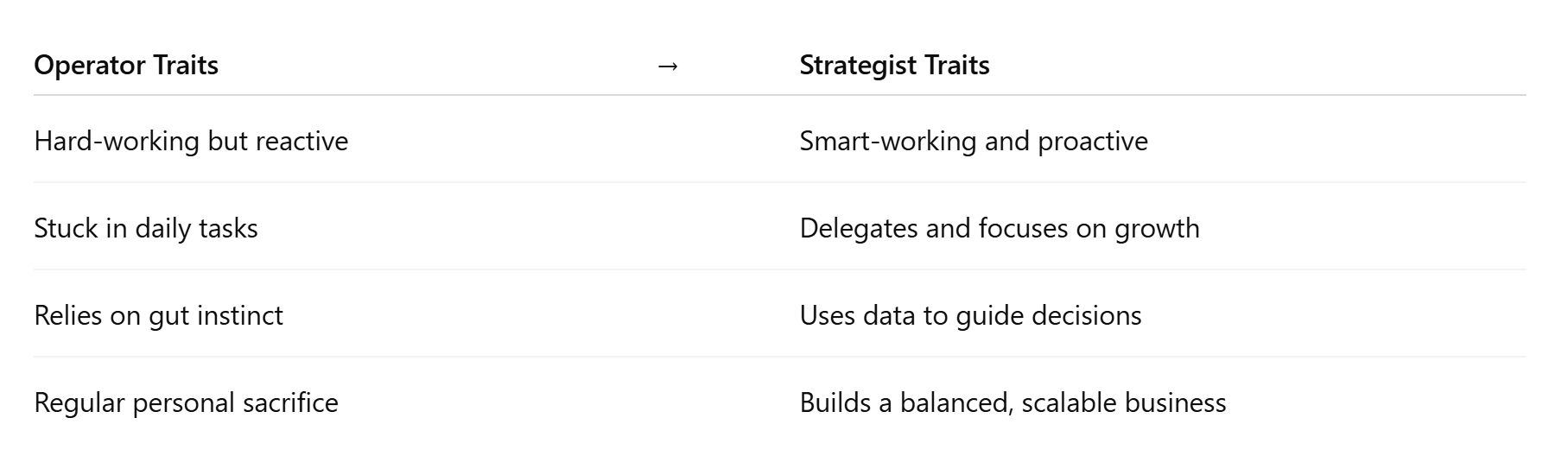Click the arrow symbol in header row
The height and width of the screenshot is (456, 1568).
(x=668, y=66)
